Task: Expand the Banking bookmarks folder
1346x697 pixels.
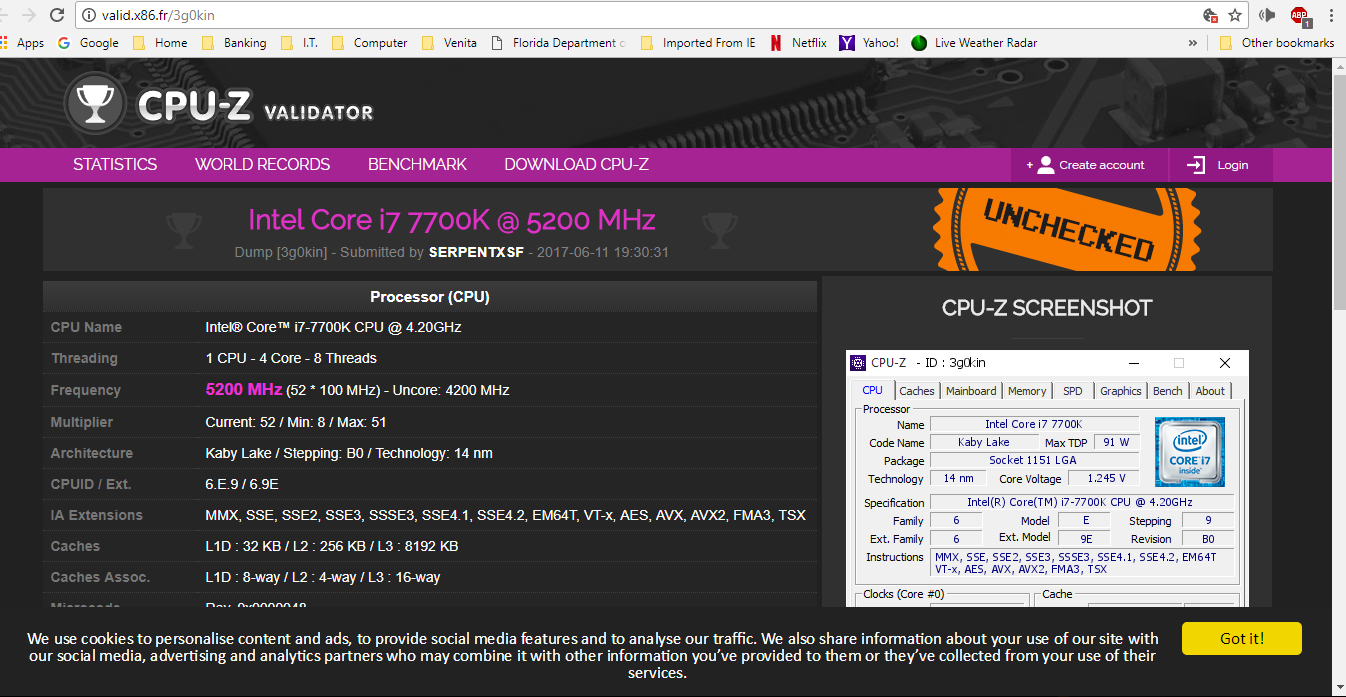Action: pyautogui.click(x=234, y=43)
